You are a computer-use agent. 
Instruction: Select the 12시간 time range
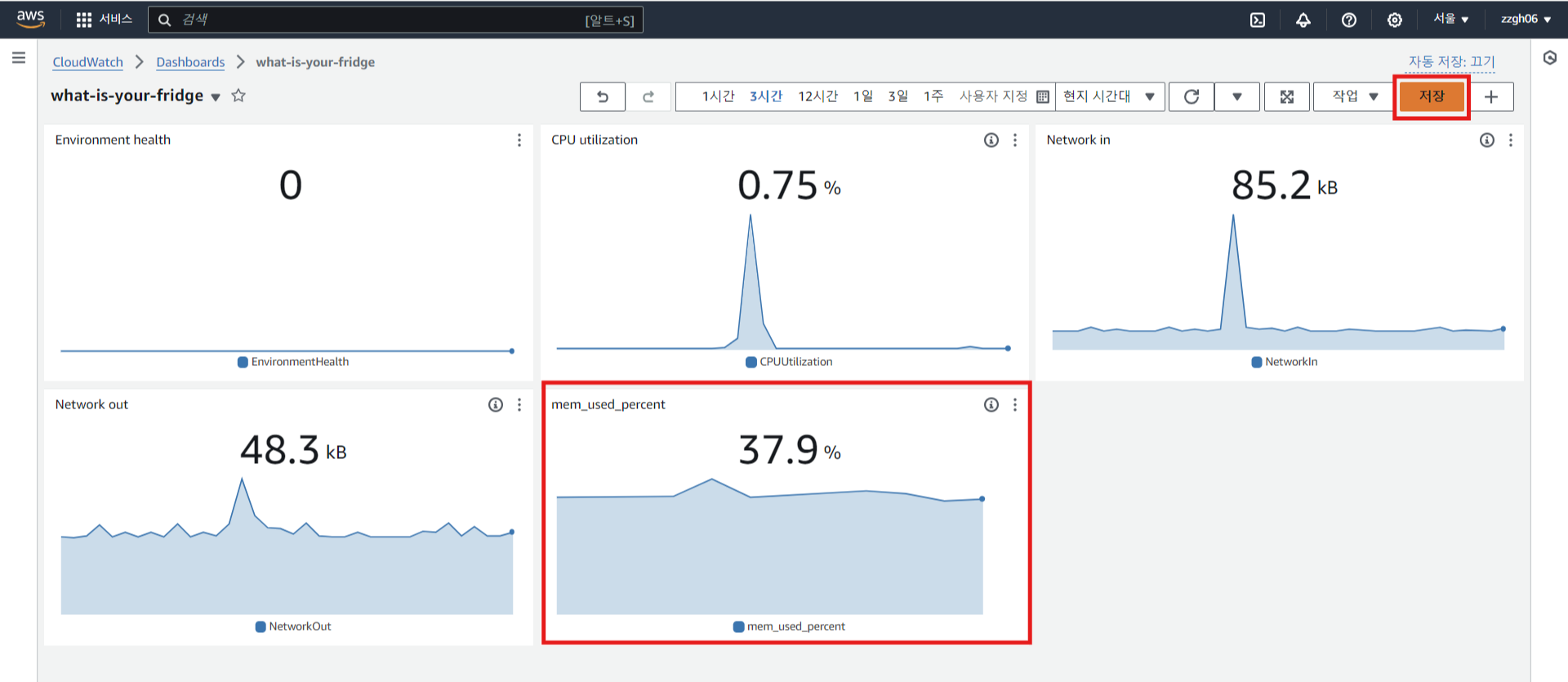click(x=817, y=96)
